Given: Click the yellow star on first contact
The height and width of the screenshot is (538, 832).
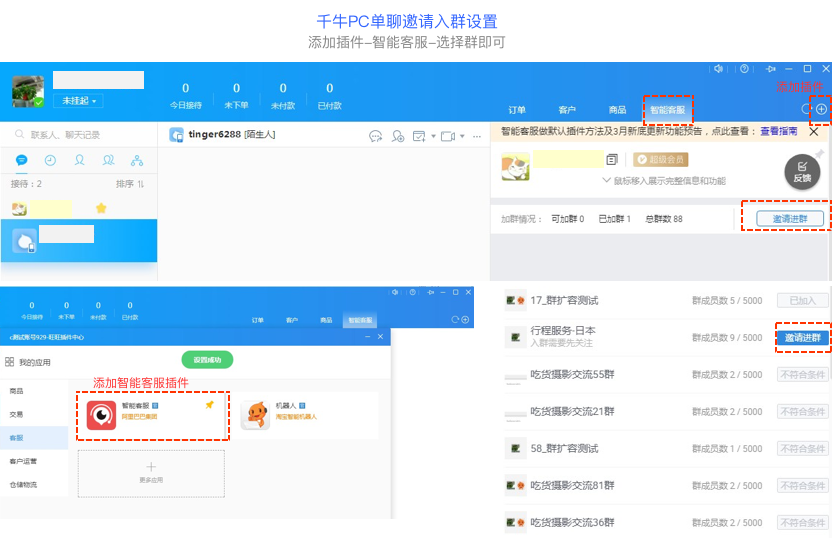Looking at the screenshot, I should pyautogui.click(x=101, y=208).
